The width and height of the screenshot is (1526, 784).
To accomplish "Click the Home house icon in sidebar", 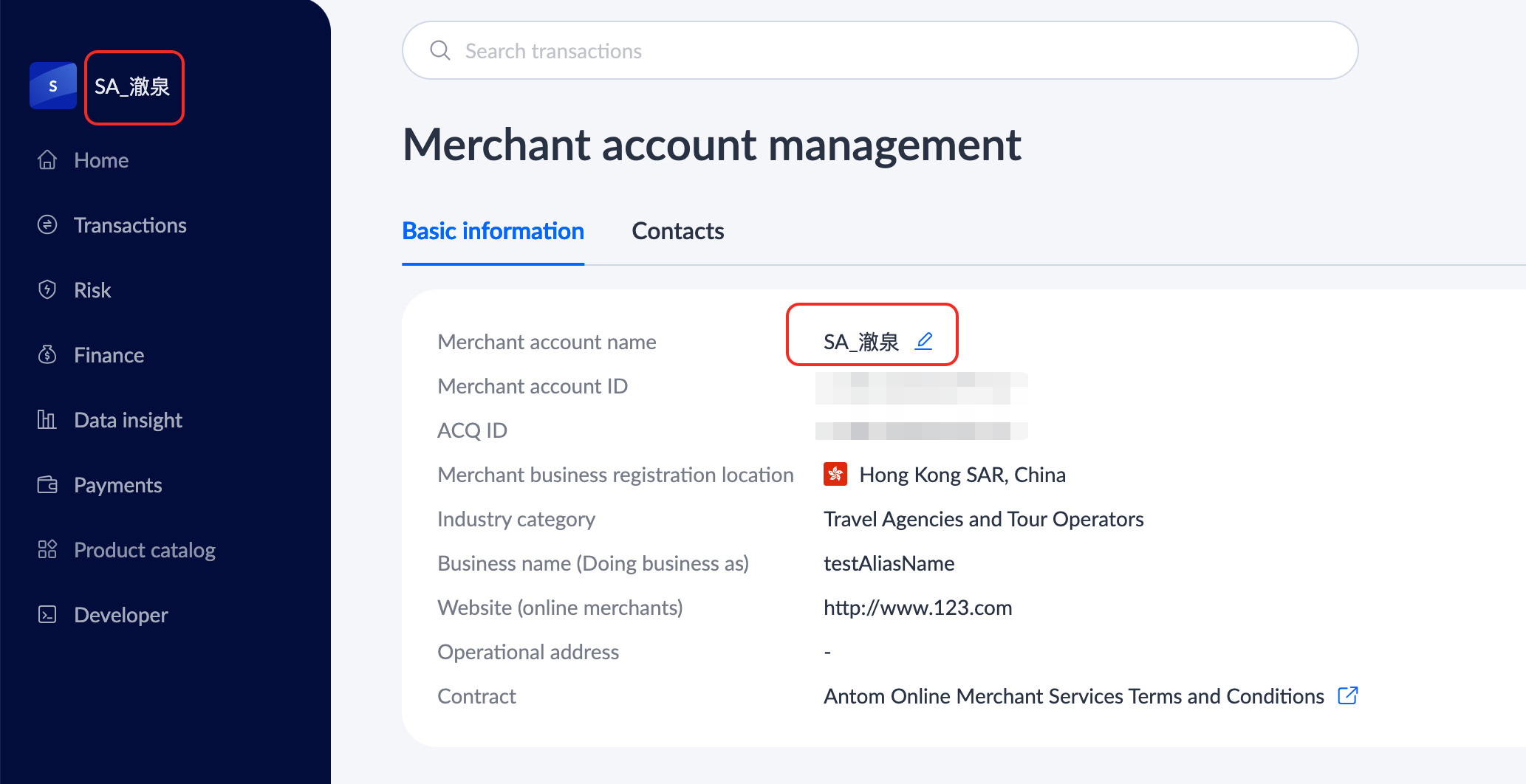I will pos(47,160).
